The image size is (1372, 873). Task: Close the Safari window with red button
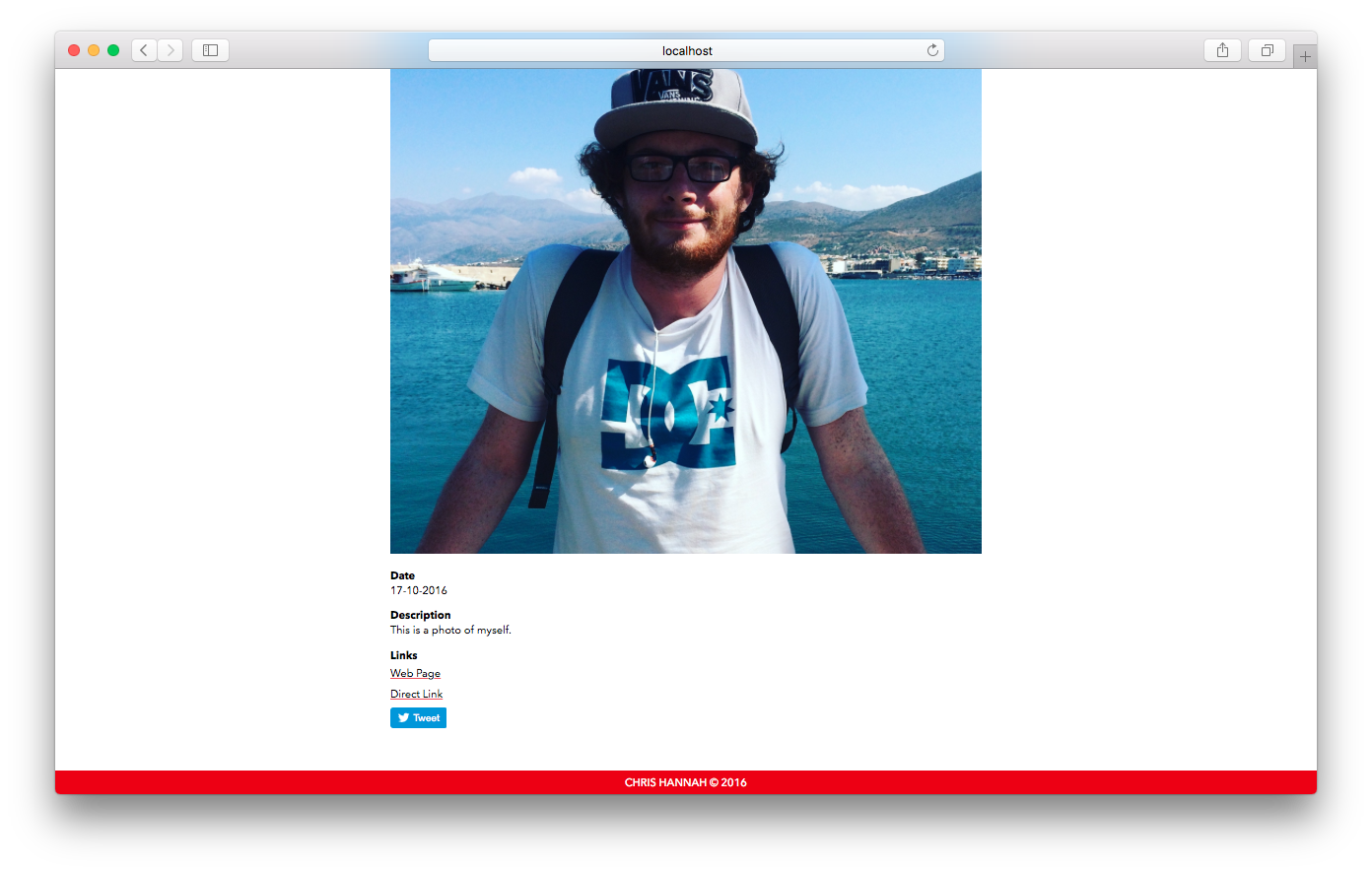click(74, 50)
